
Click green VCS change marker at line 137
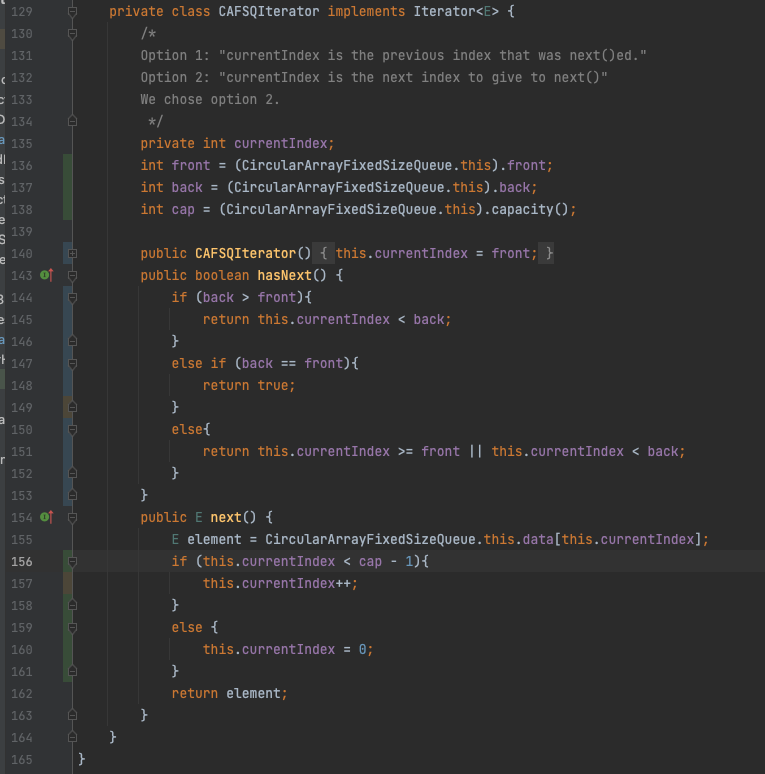(x=67, y=187)
